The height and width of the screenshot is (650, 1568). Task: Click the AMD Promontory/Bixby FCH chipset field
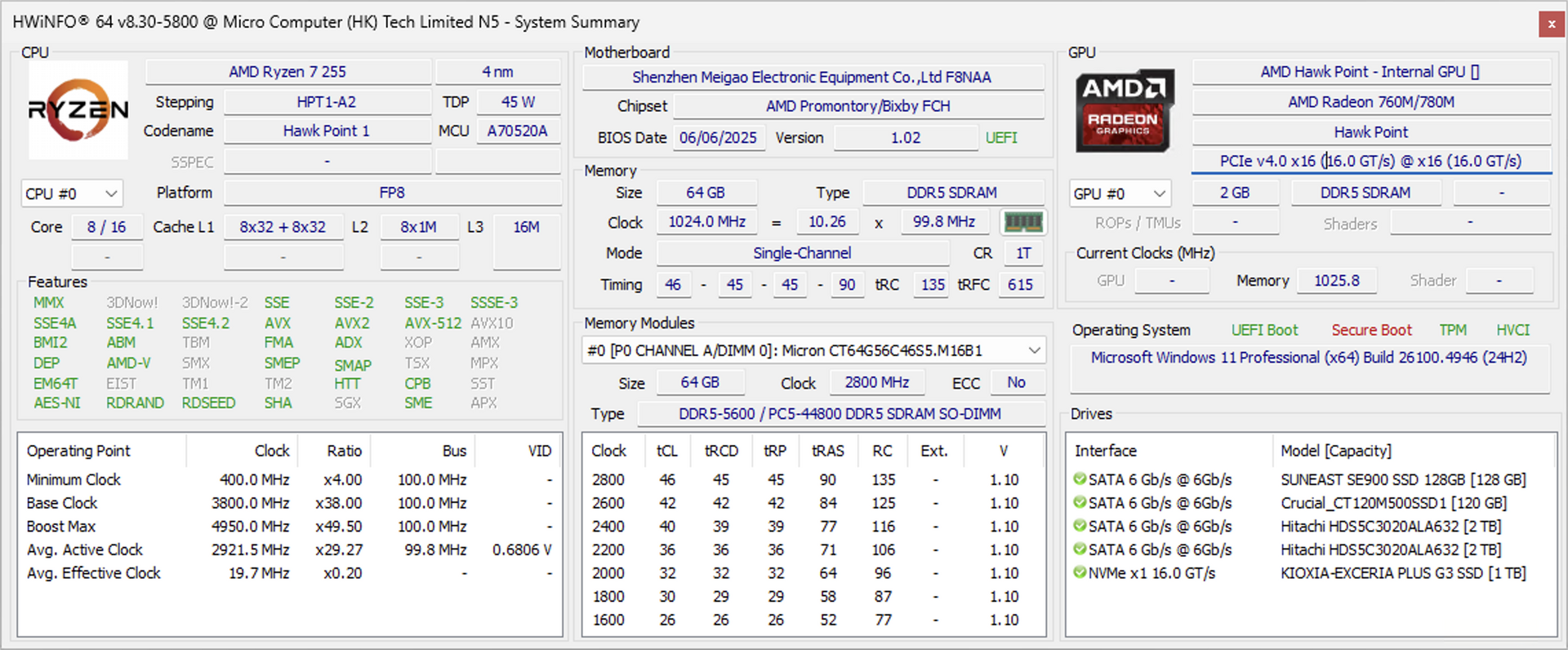[858, 106]
